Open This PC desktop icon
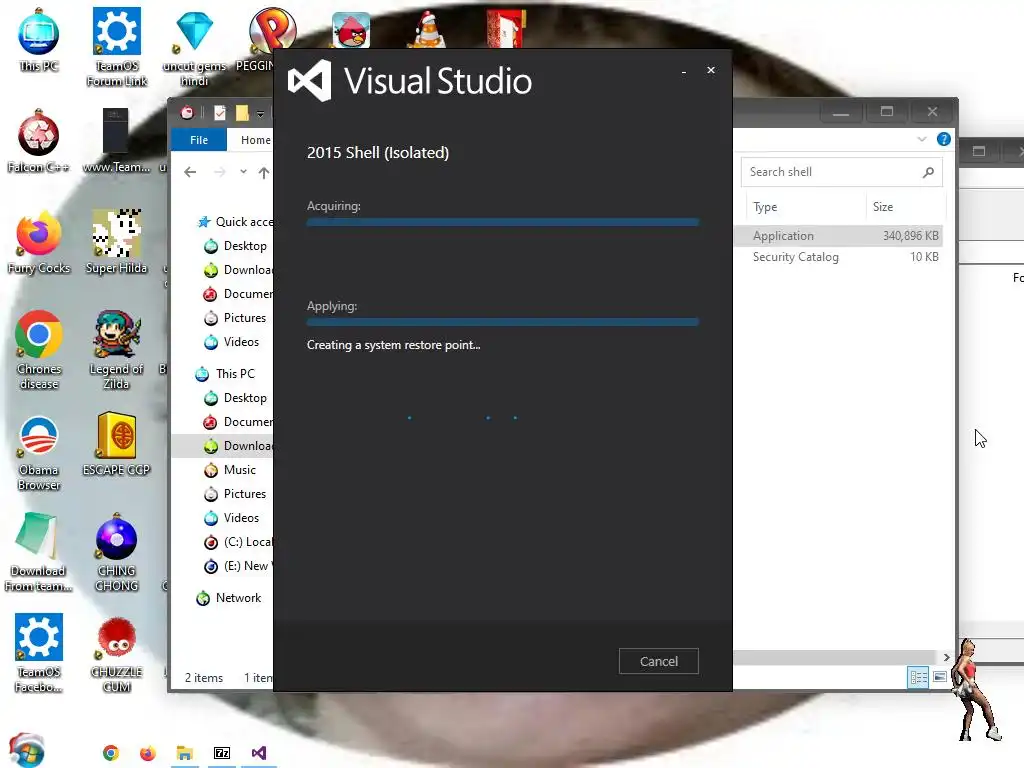Viewport: 1024px width, 768px height. click(x=39, y=40)
